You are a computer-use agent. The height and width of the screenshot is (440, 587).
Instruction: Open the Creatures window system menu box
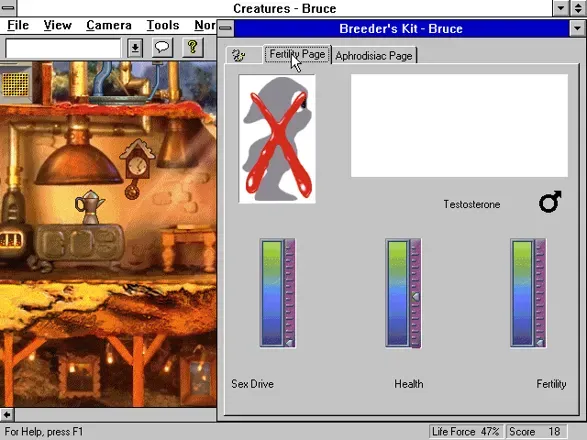tap(8, 7)
